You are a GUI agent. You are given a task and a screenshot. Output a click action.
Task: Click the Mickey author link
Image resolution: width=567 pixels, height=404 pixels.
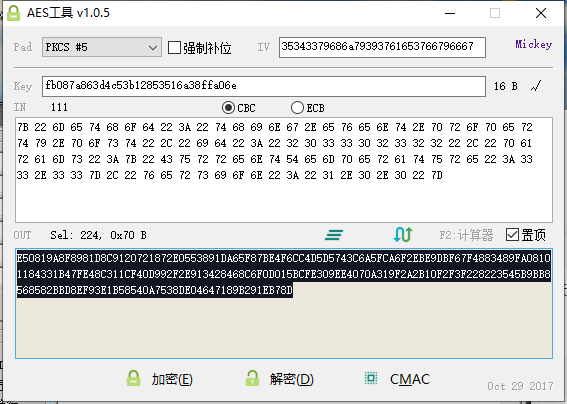(x=533, y=44)
